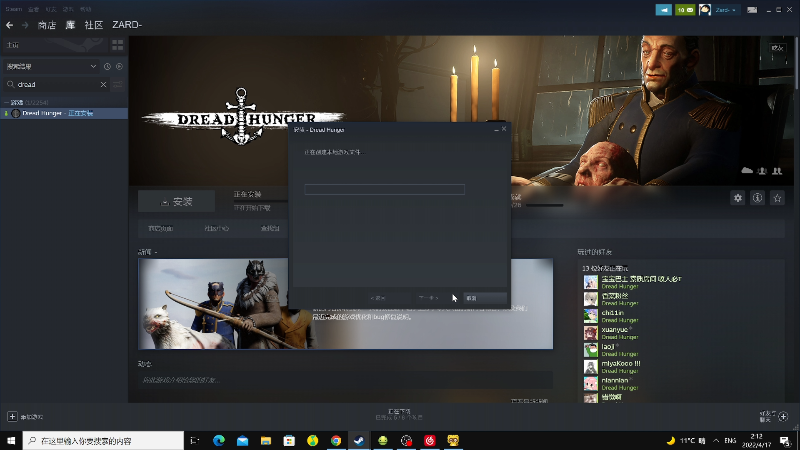Open the 查看 (View) menu
800x450 pixels.
[34, 9]
